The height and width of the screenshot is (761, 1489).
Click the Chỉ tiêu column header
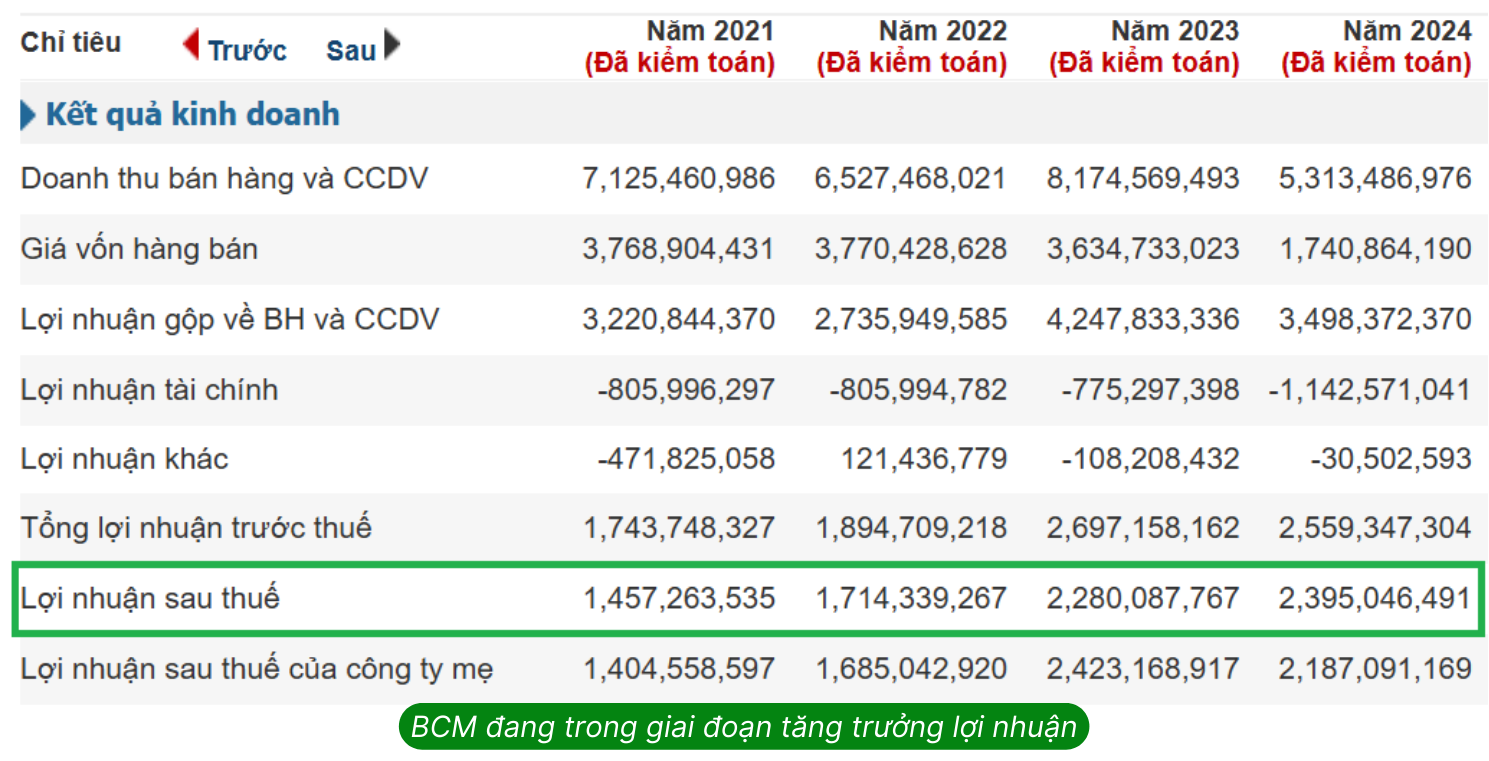[x=71, y=43]
